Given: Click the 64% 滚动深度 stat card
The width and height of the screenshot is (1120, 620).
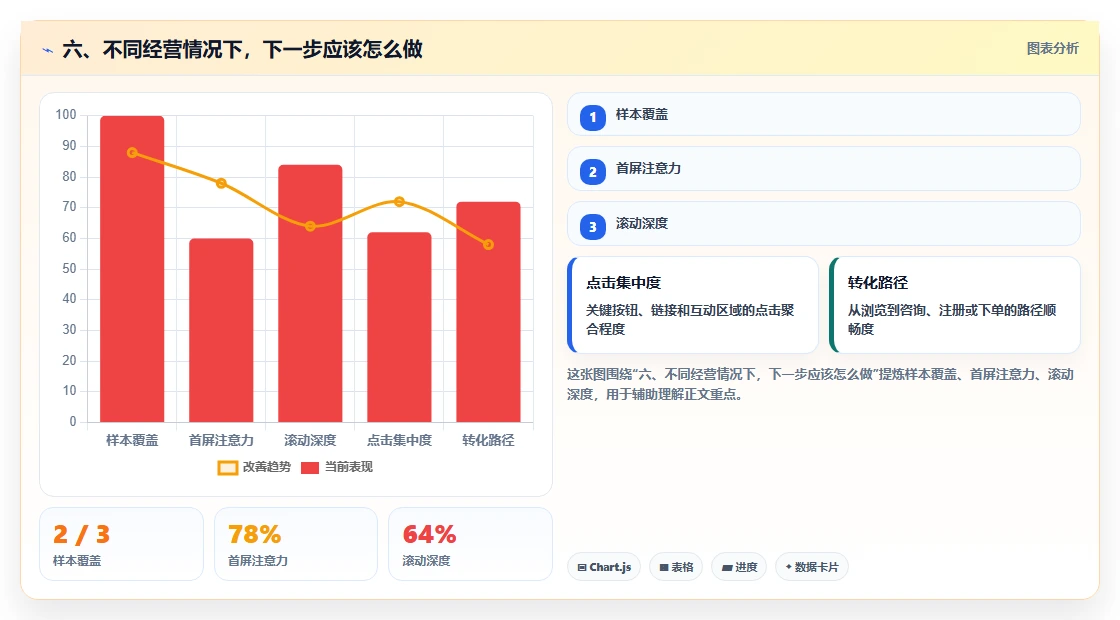Looking at the screenshot, I should coord(470,544).
